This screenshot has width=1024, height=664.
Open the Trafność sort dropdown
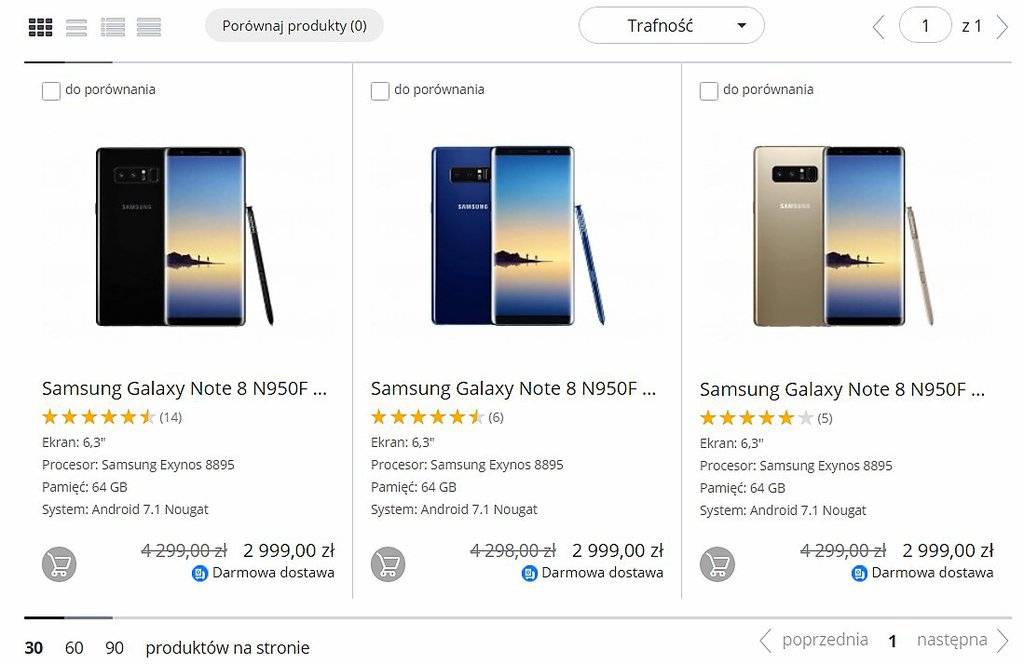click(671, 26)
